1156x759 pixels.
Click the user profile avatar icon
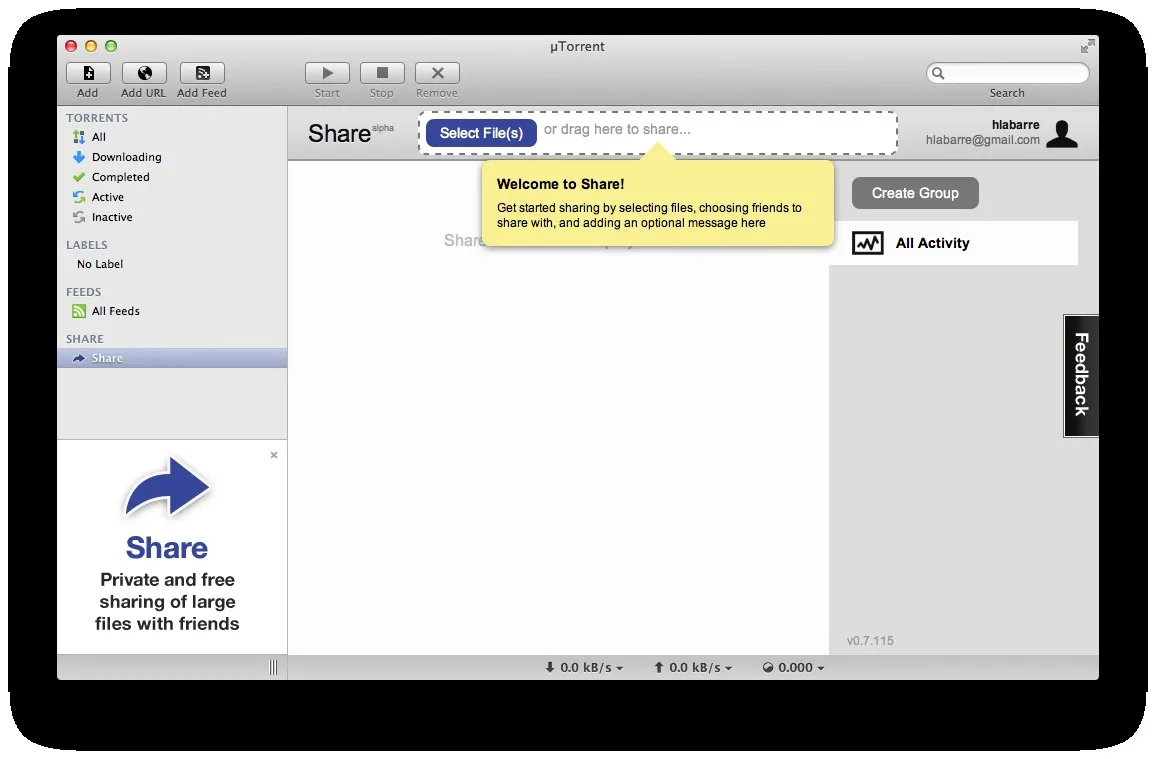click(x=1062, y=133)
